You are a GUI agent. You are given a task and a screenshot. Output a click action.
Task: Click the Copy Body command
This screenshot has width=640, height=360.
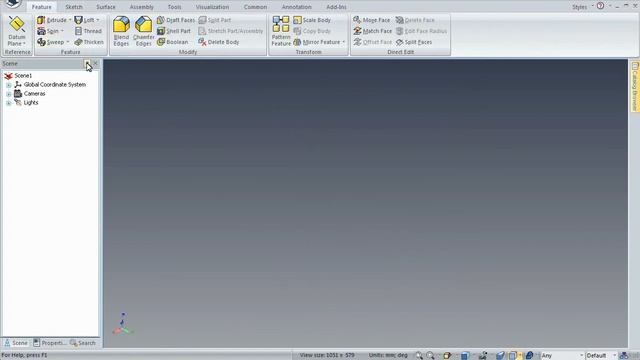pyautogui.click(x=312, y=31)
